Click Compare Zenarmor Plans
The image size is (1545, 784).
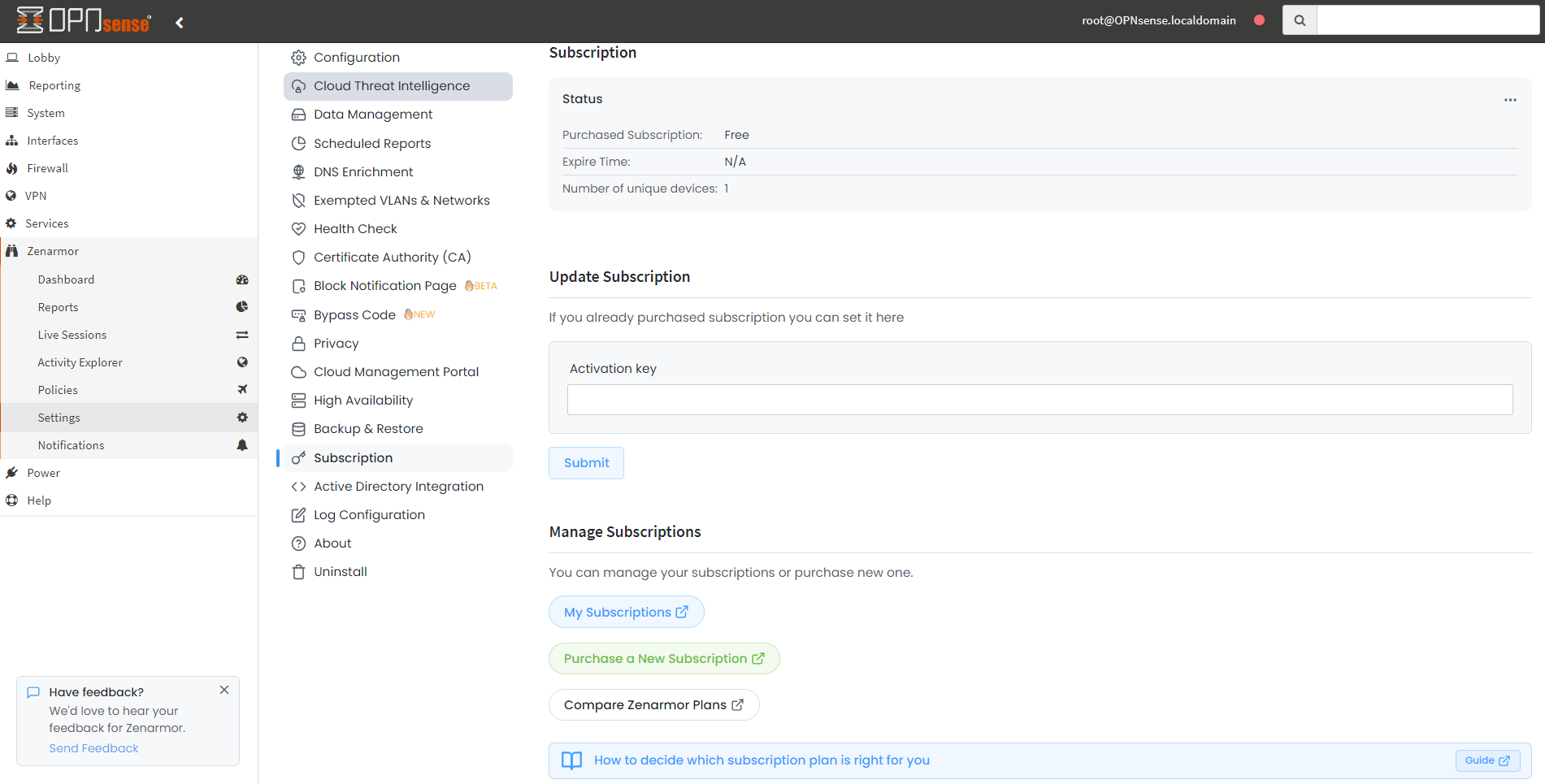(653, 705)
